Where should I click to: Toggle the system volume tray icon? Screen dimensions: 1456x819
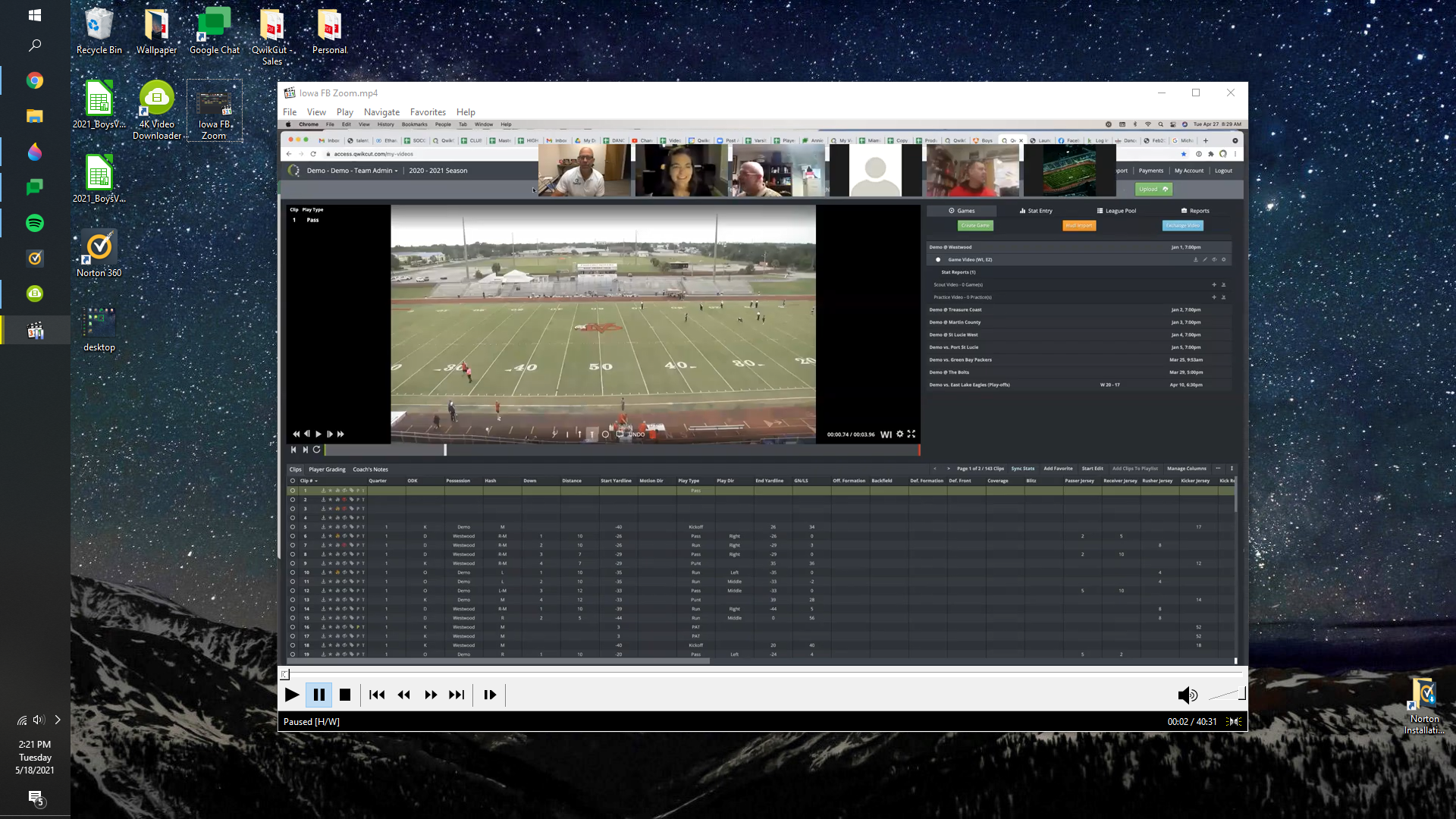(38, 720)
